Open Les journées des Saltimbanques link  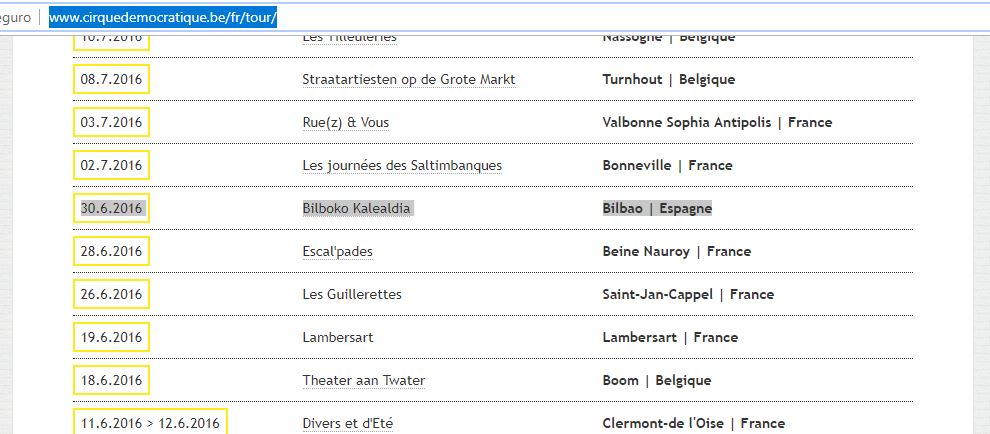point(402,166)
